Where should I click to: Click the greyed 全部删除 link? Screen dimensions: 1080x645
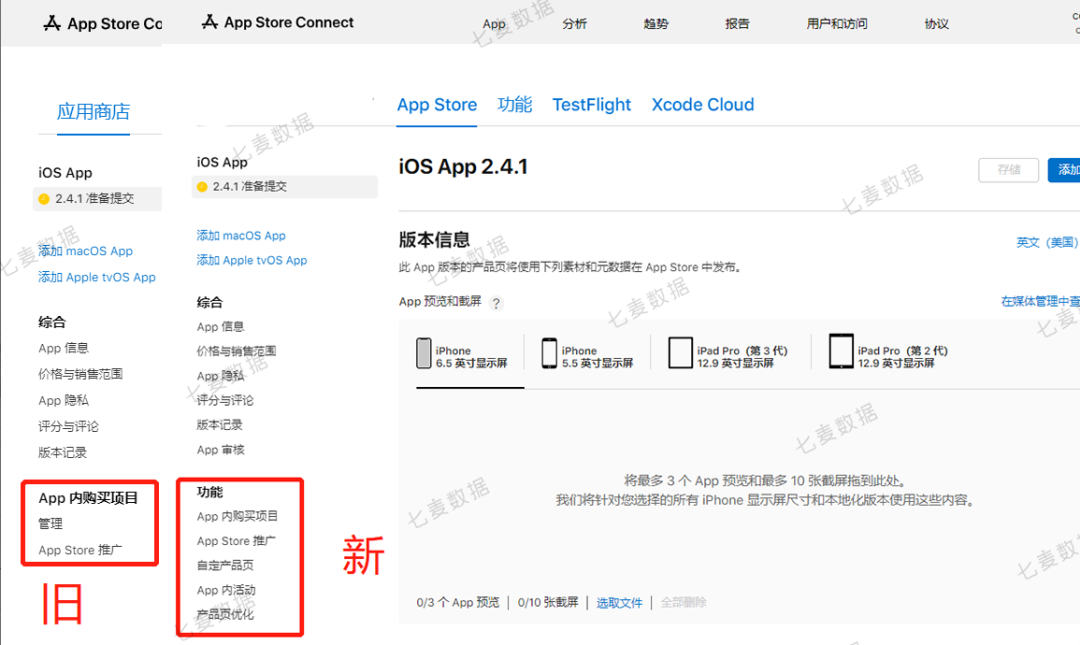point(683,602)
